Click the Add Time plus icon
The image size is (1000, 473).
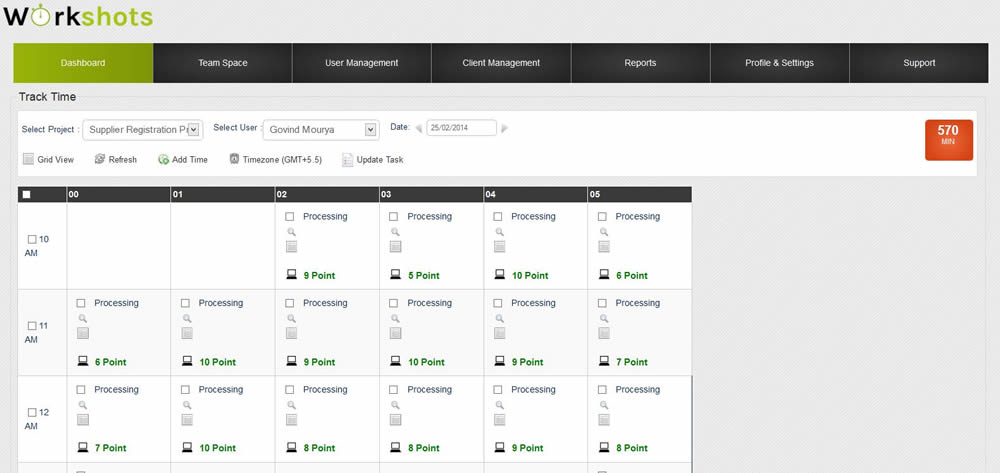tap(163, 159)
